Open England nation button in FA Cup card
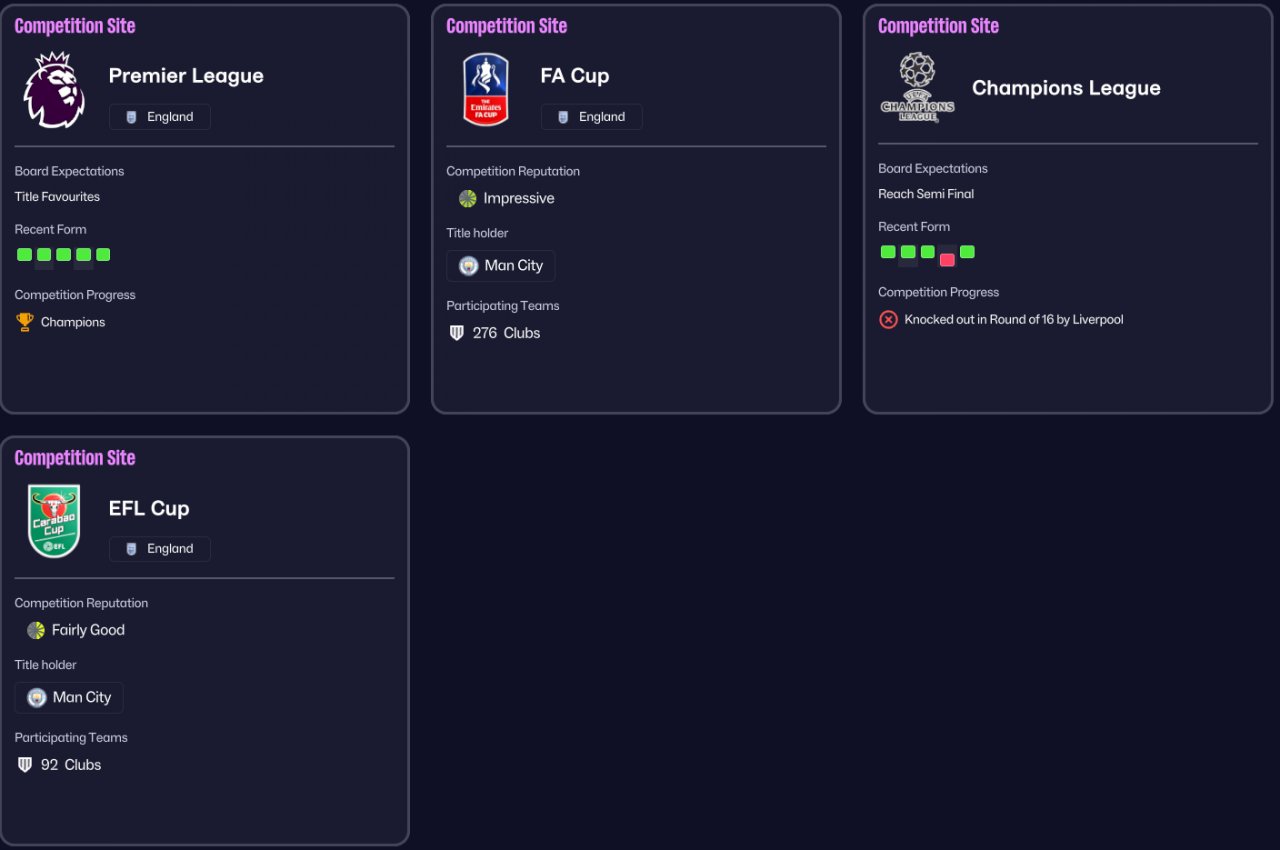Screen dimensions: 1280x850 coord(592,117)
